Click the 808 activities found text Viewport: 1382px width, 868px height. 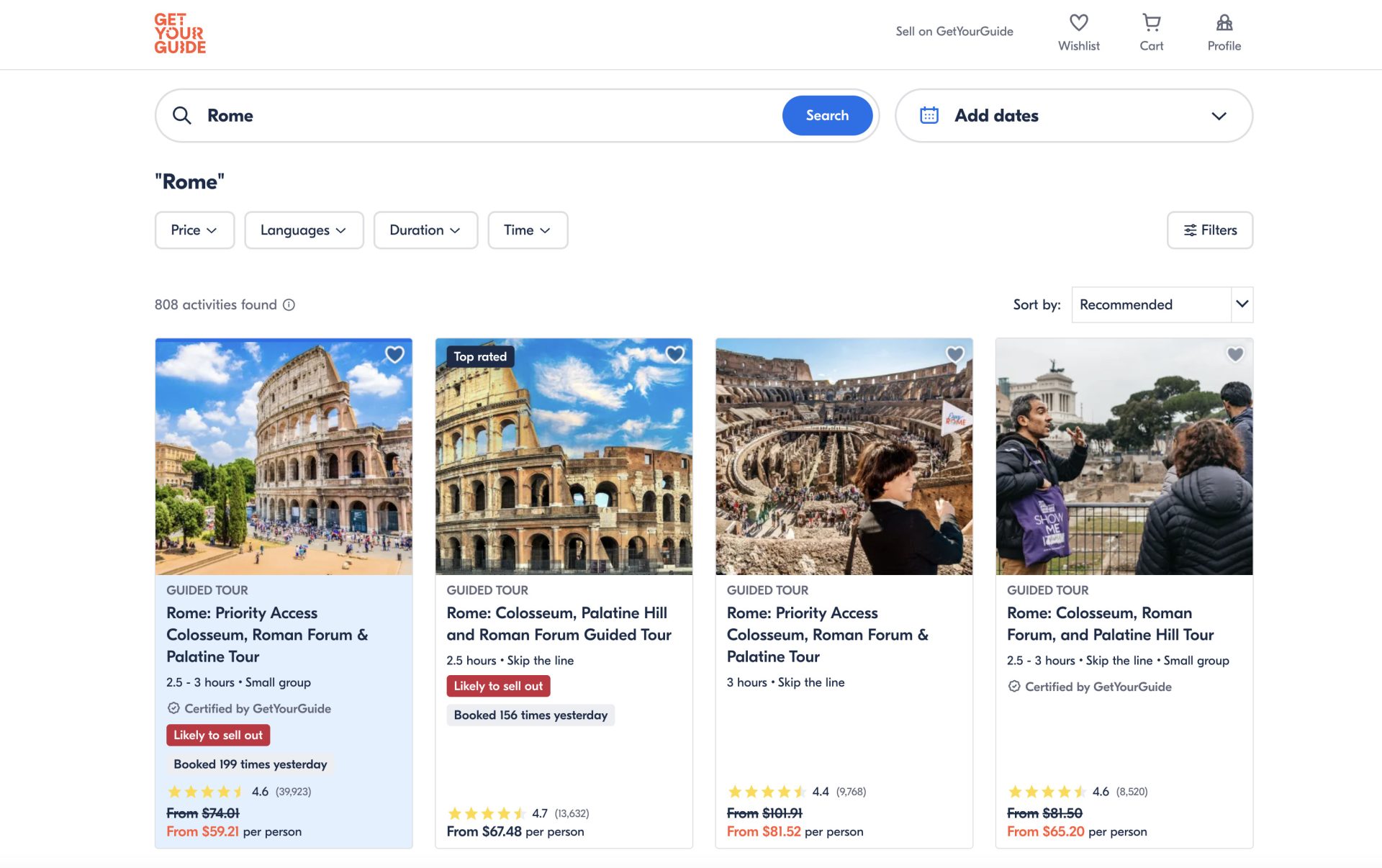click(x=215, y=304)
